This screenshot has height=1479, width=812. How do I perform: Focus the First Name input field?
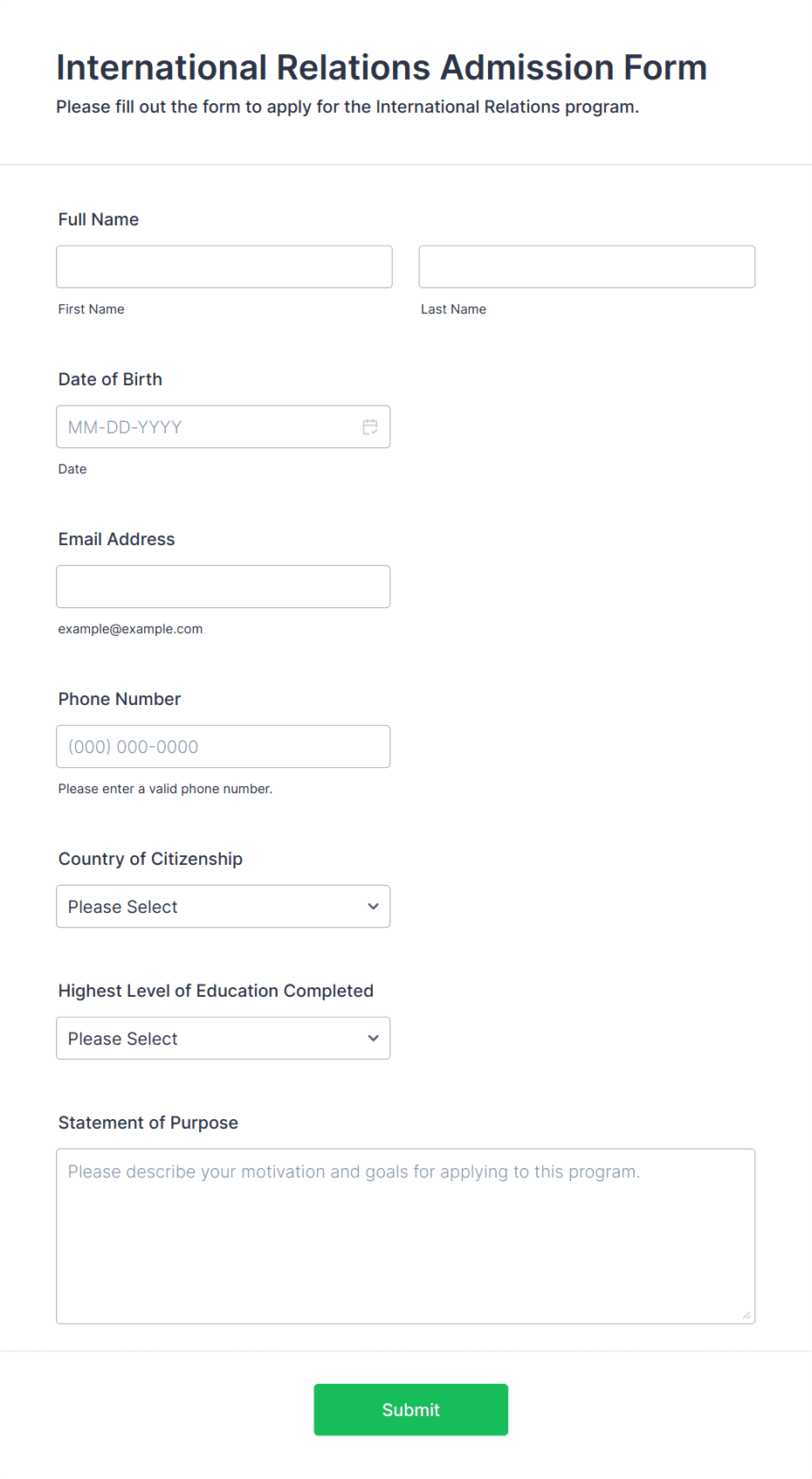tap(224, 267)
